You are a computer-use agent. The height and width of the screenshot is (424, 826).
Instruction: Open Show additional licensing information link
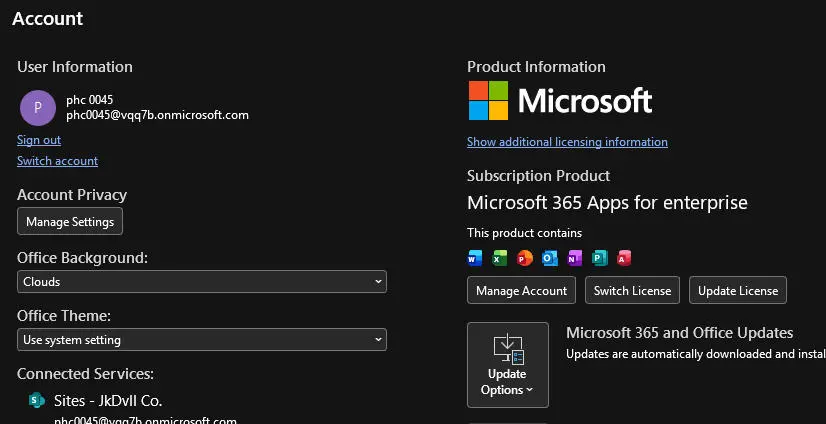(567, 142)
